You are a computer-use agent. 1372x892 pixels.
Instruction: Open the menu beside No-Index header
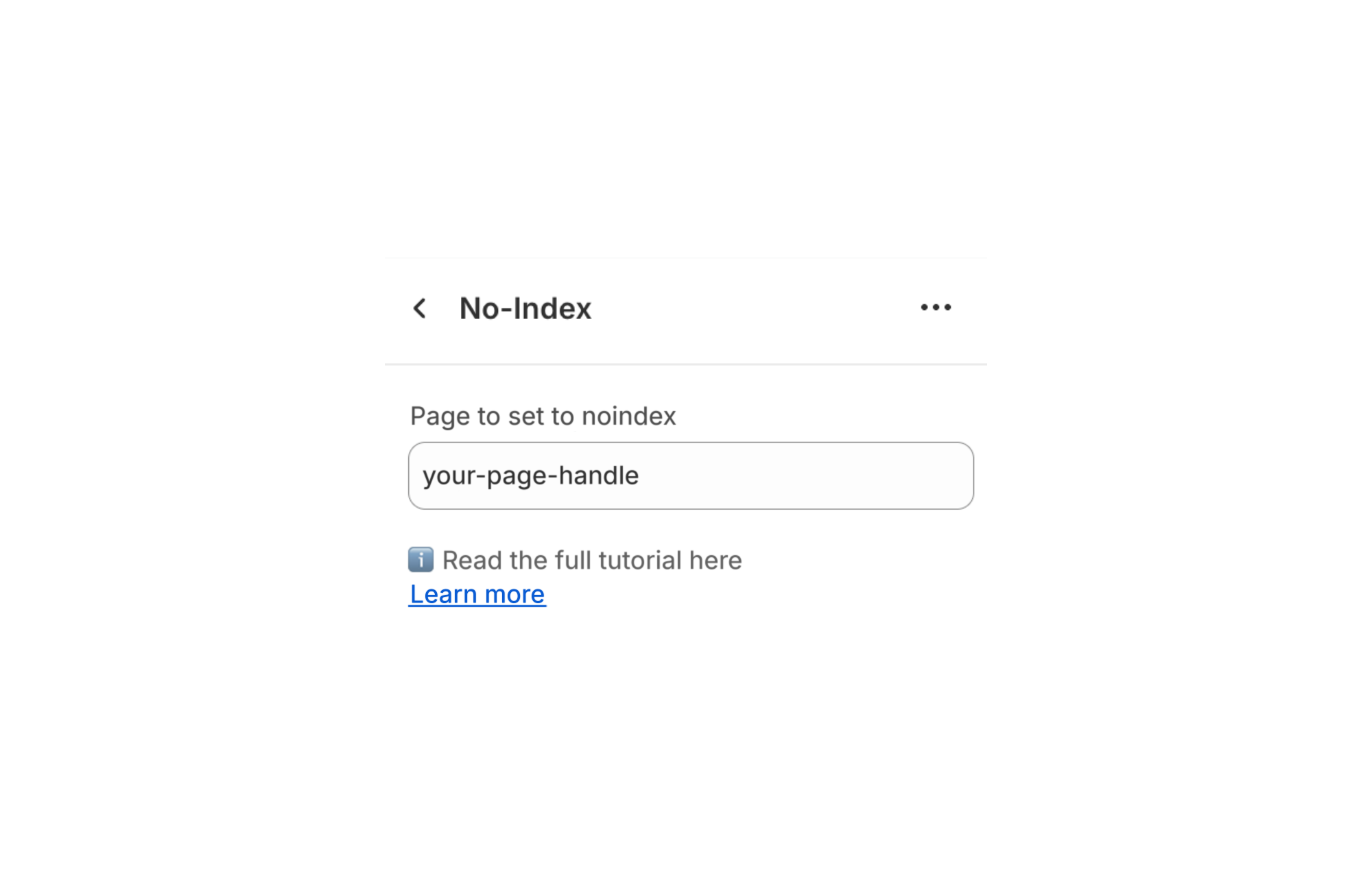coord(936,307)
